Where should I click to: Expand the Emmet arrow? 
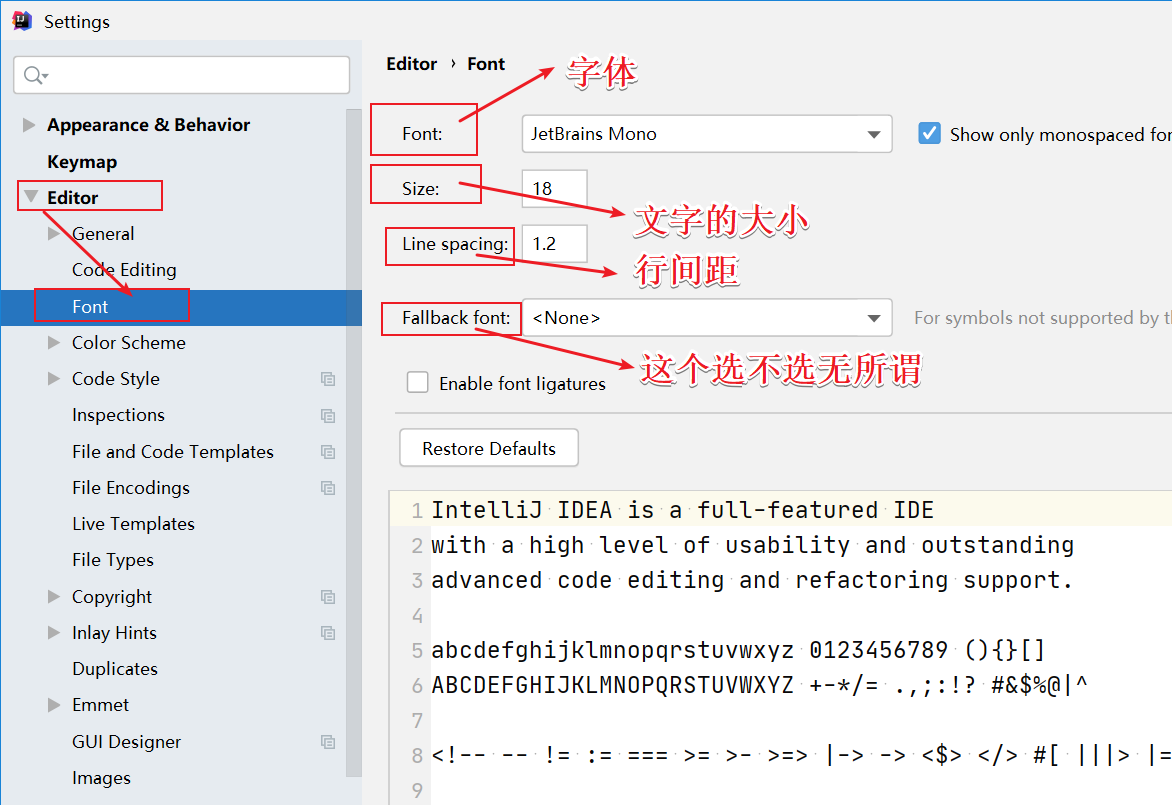[x=54, y=705]
